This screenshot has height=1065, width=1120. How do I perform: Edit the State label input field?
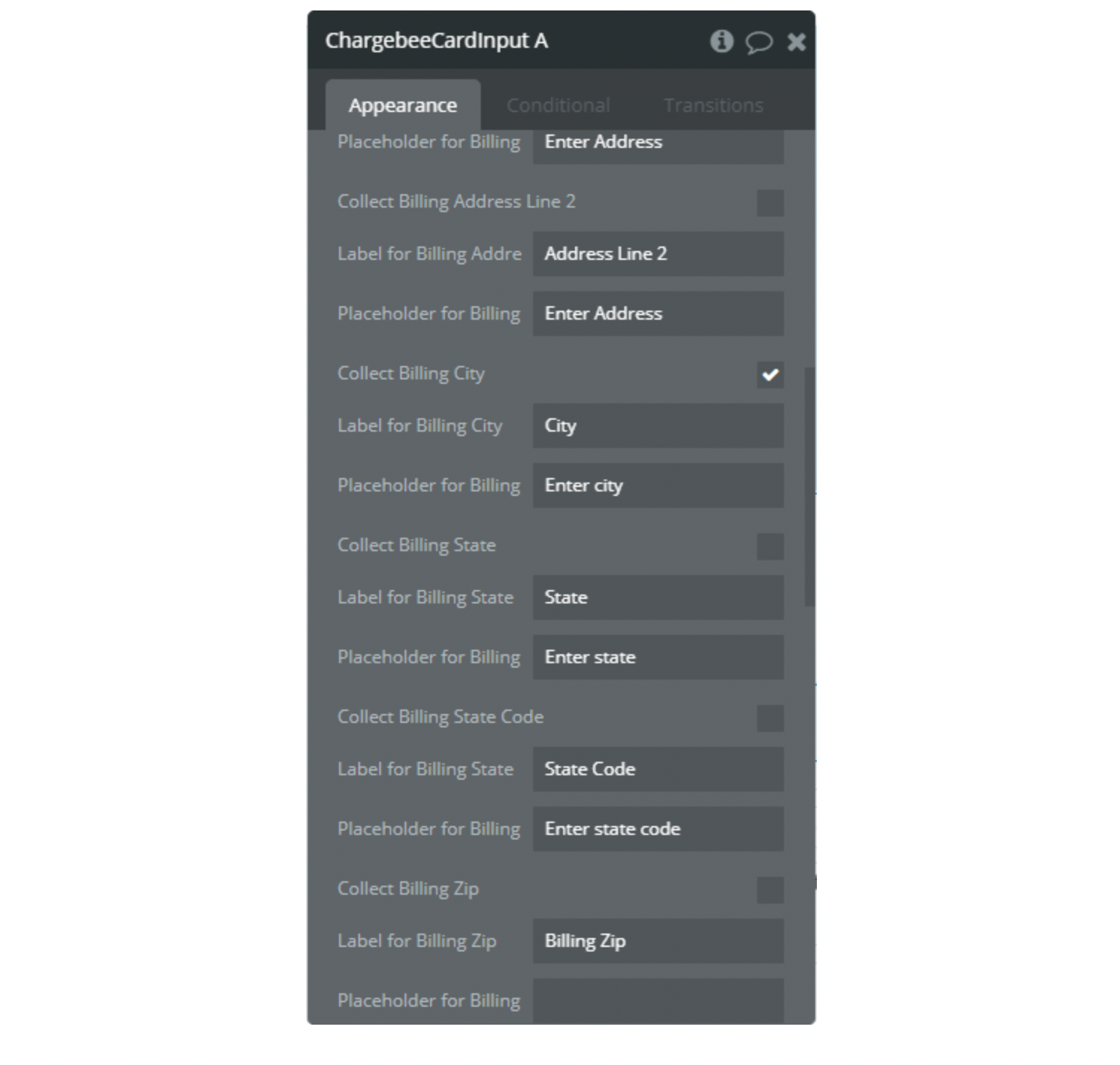[x=658, y=597]
